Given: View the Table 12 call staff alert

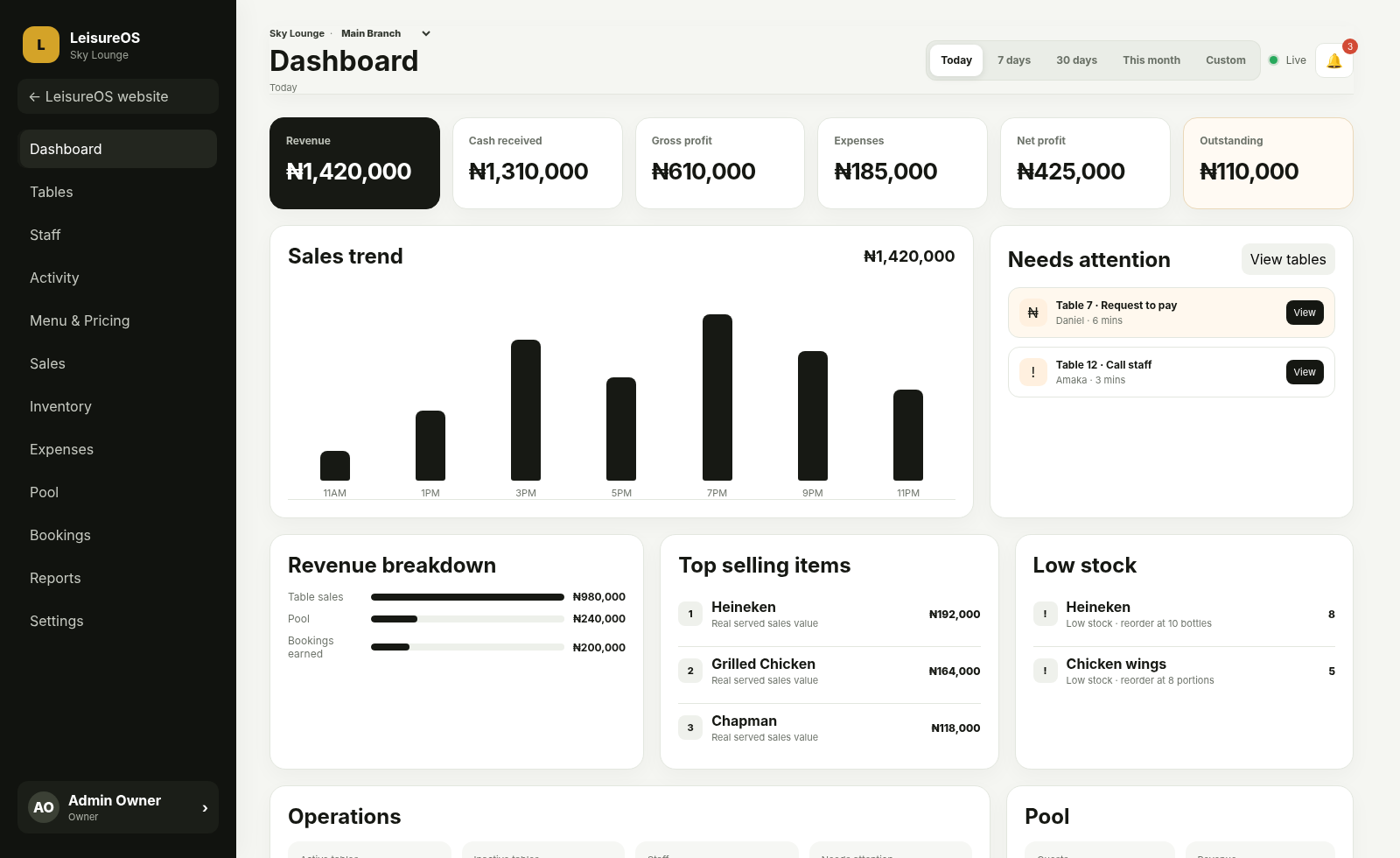Looking at the screenshot, I should click(x=1305, y=372).
